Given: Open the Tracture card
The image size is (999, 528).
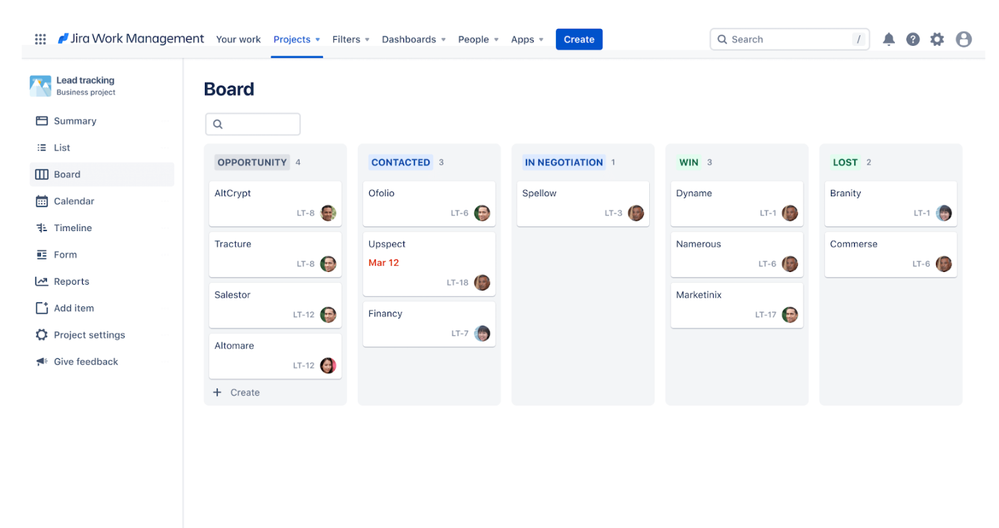Looking at the screenshot, I should pos(275,254).
